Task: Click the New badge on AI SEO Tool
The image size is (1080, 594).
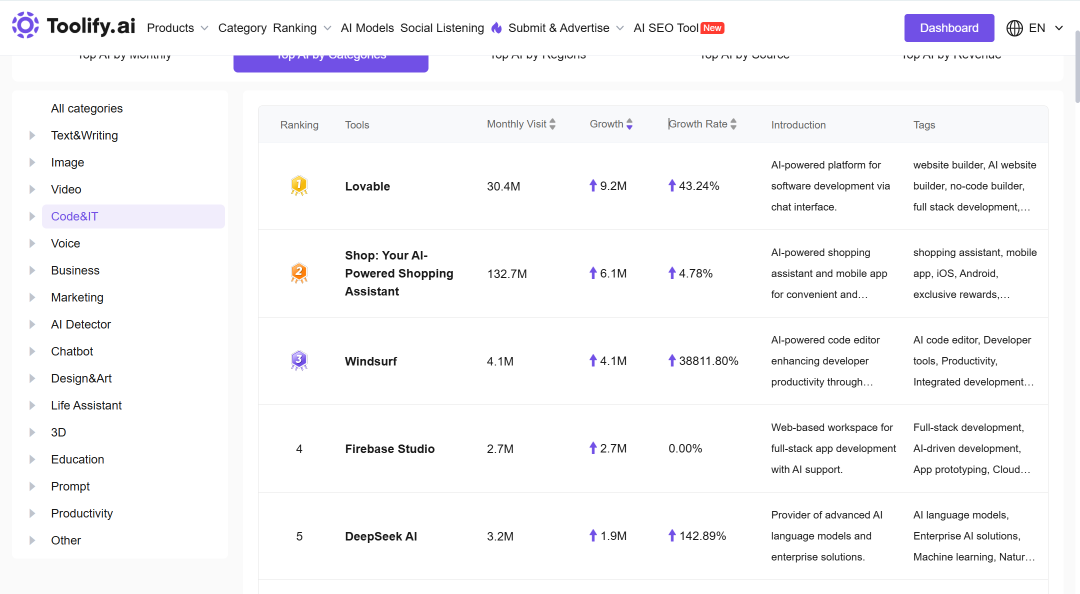Action: click(712, 28)
